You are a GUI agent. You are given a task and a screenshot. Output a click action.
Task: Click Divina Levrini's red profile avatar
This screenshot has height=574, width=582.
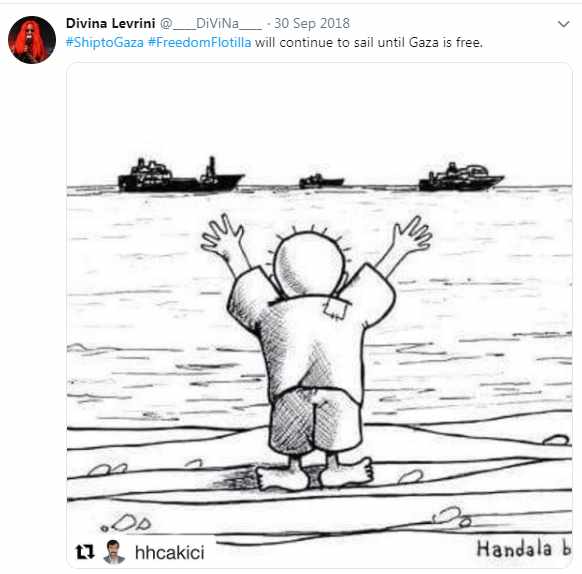click(x=32, y=40)
